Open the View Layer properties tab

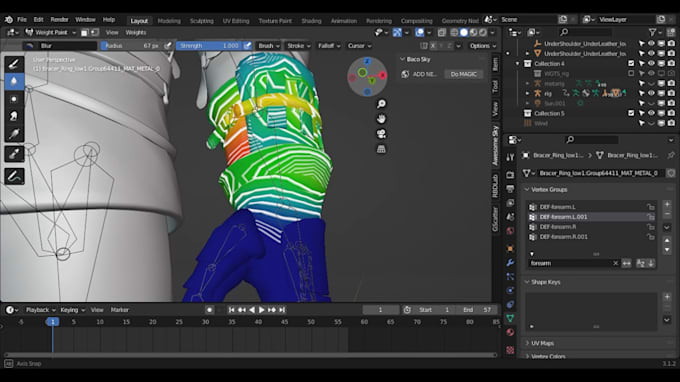pos(510,203)
